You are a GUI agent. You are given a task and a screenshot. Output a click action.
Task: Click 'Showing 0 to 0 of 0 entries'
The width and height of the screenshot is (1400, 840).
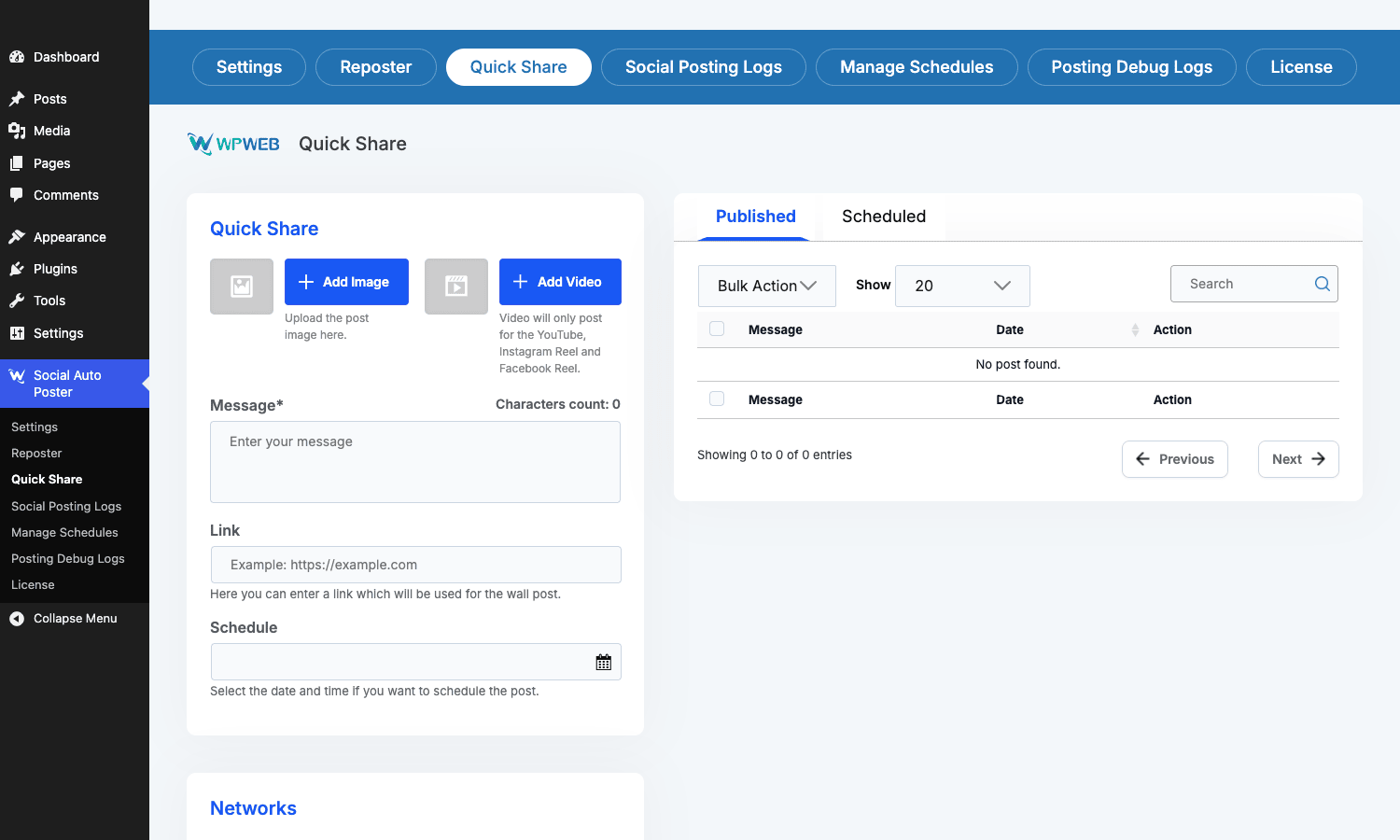pos(775,455)
